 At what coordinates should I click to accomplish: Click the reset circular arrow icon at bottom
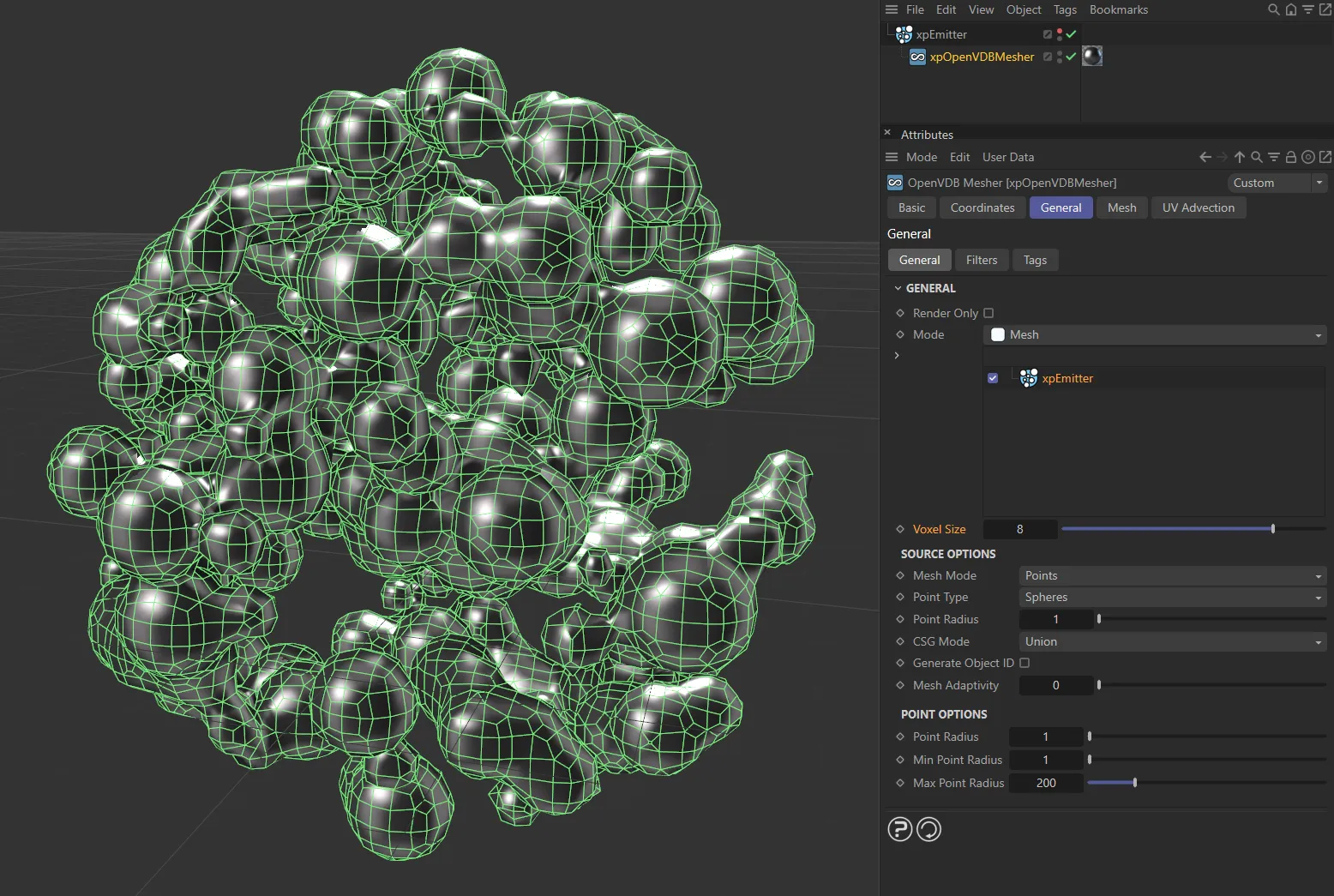pos(928,829)
